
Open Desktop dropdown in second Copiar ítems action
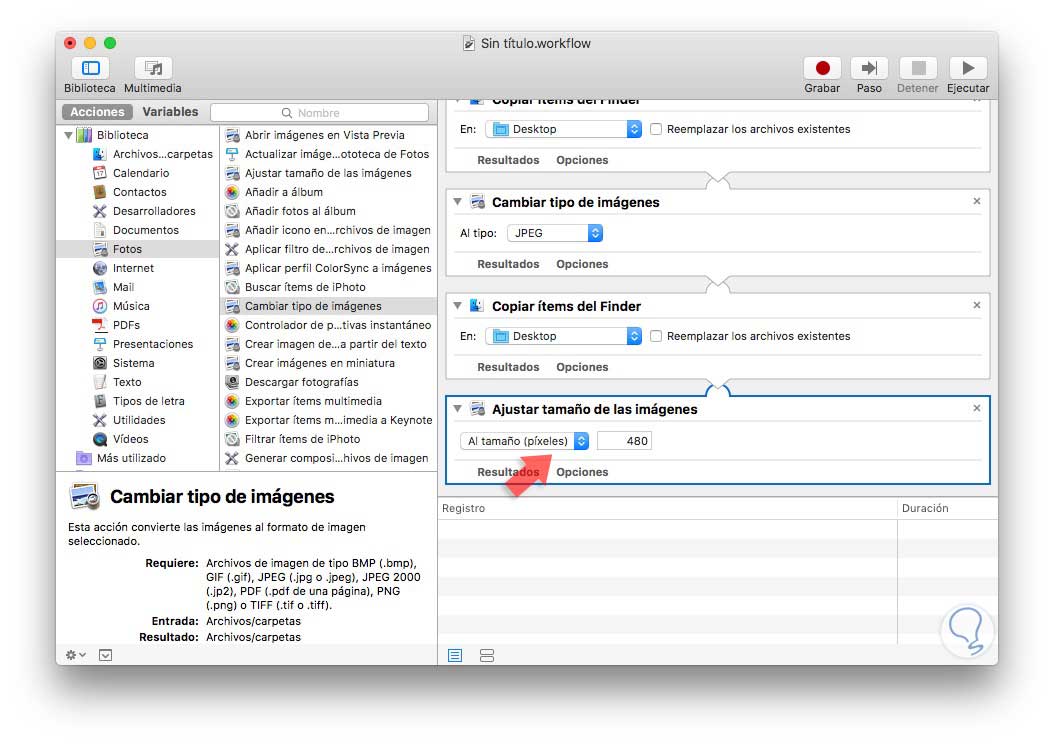(x=563, y=336)
